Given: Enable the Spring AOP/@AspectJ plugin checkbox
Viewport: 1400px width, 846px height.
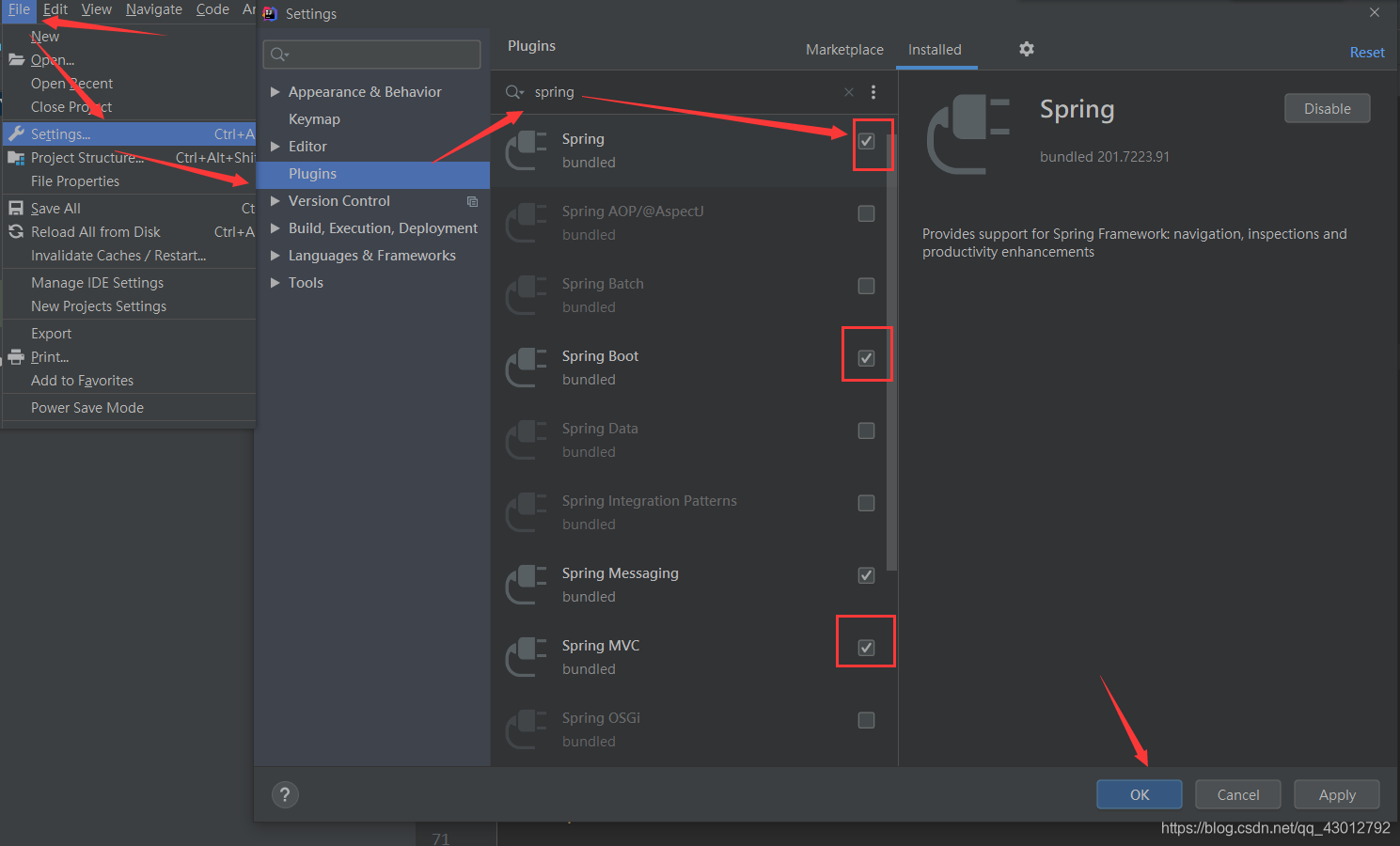Looking at the screenshot, I should [867, 213].
